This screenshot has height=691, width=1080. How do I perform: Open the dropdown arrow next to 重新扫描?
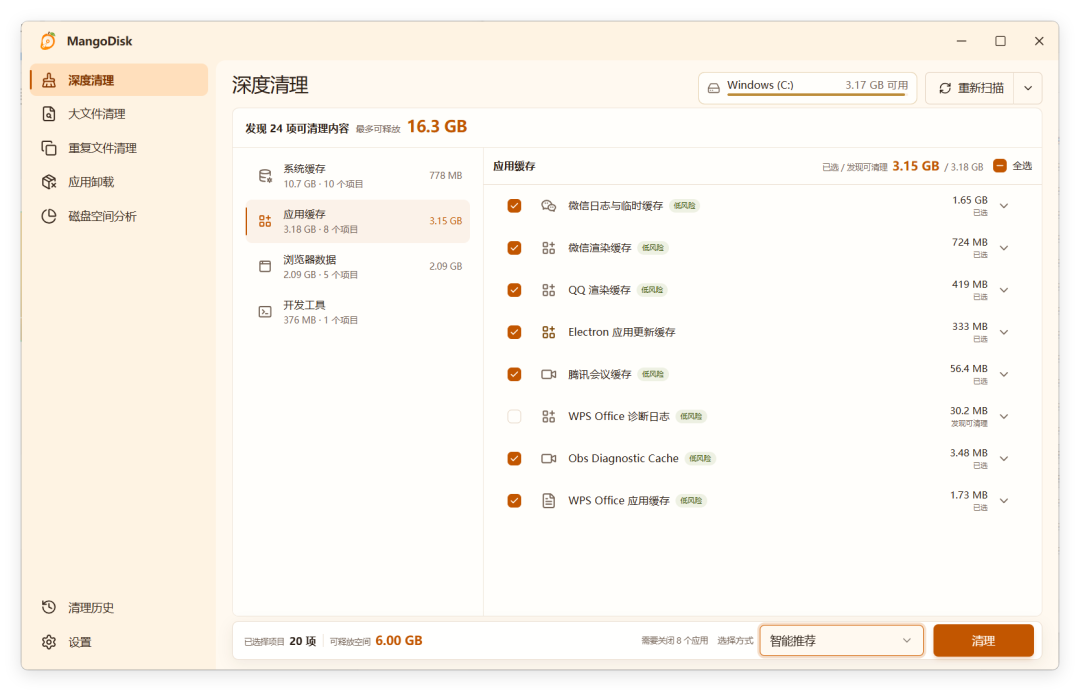[x=1028, y=88]
